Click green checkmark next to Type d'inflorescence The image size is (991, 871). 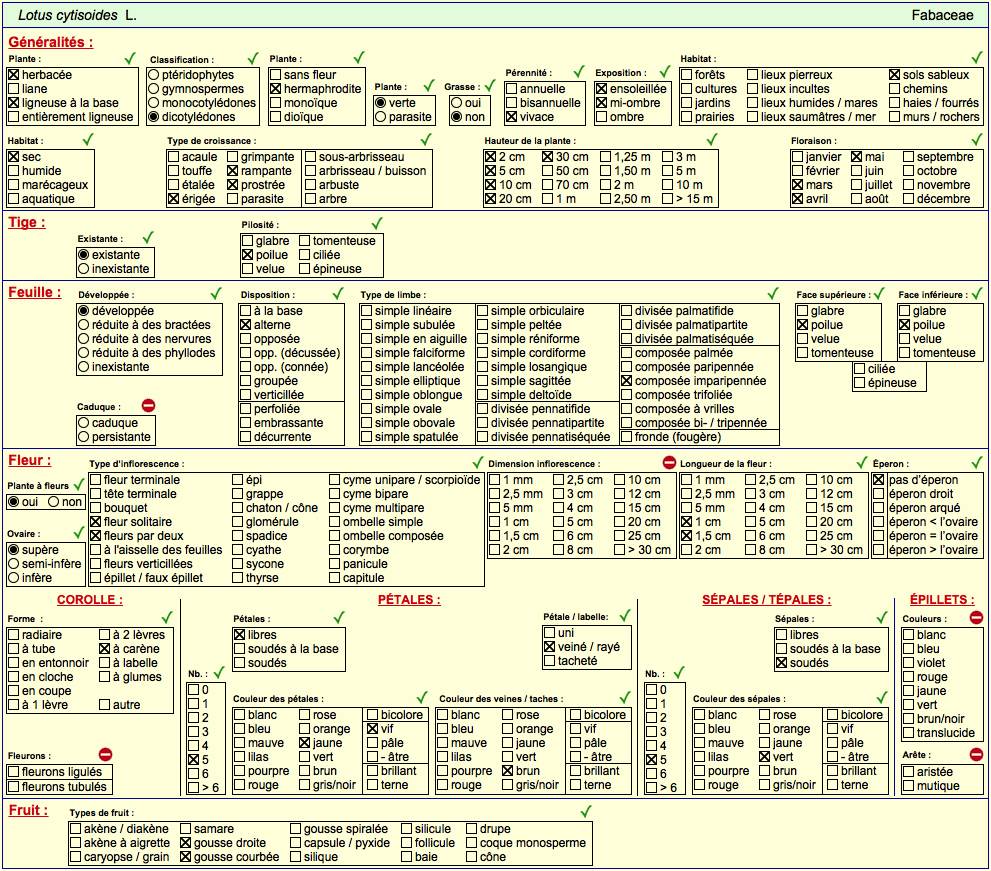478,462
